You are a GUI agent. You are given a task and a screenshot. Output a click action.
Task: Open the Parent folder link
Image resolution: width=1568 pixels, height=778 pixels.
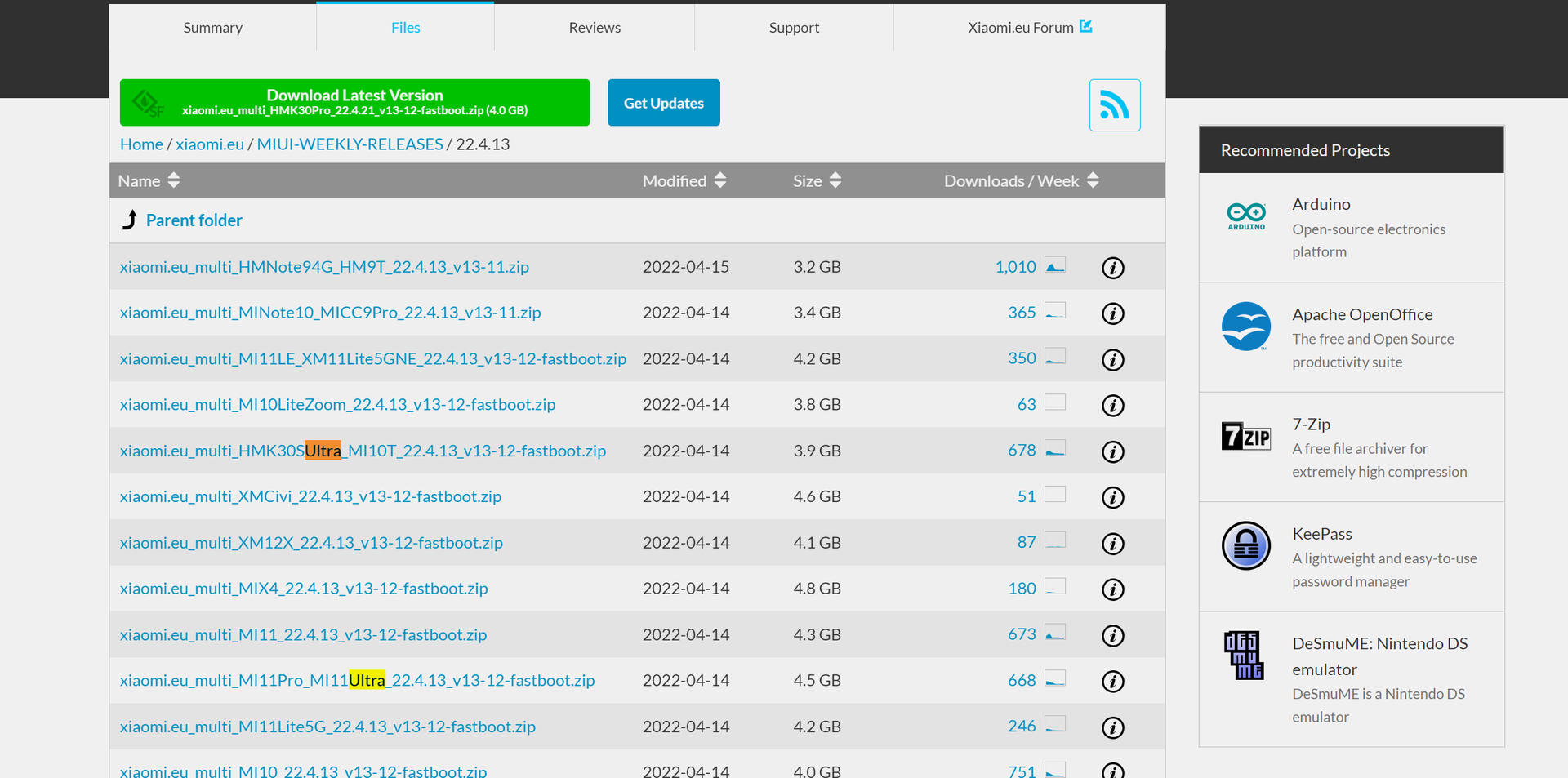coord(194,220)
